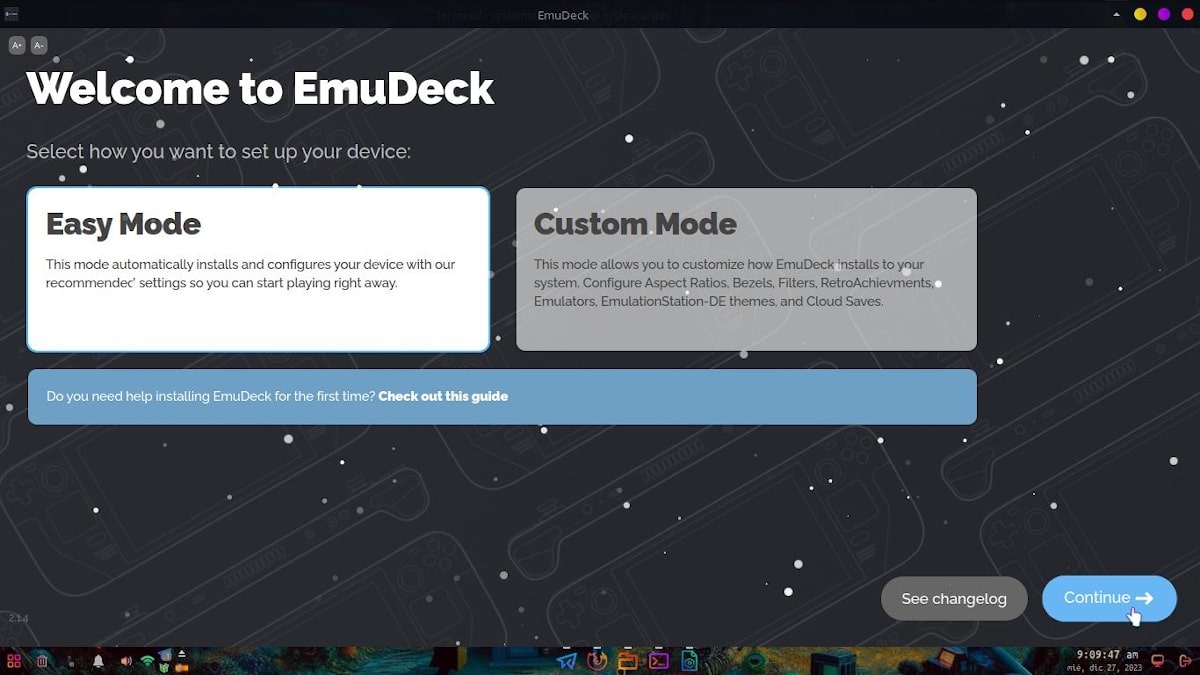Select the Easy Mode card
The height and width of the screenshot is (675, 1200).
[x=258, y=269]
